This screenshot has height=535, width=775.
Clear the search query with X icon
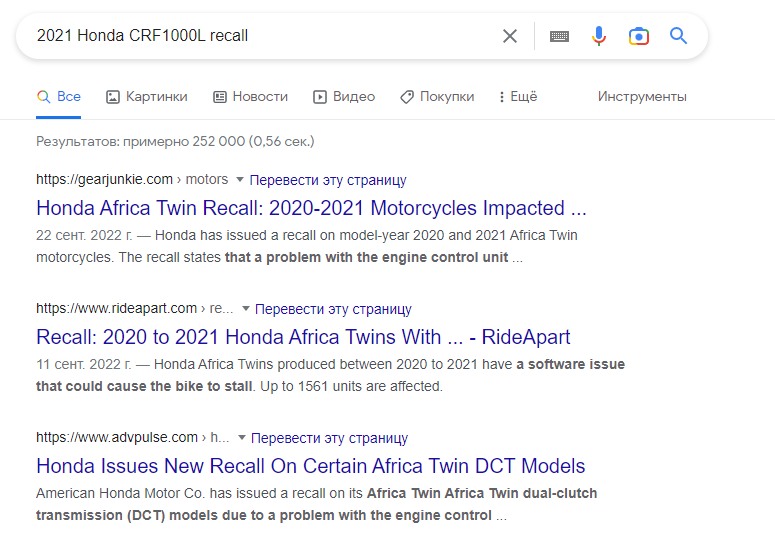coord(510,36)
